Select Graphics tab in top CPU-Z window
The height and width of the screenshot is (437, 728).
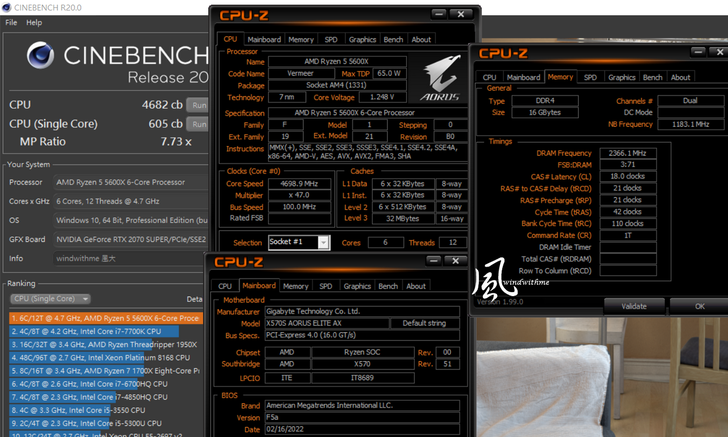click(x=362, y=40)
